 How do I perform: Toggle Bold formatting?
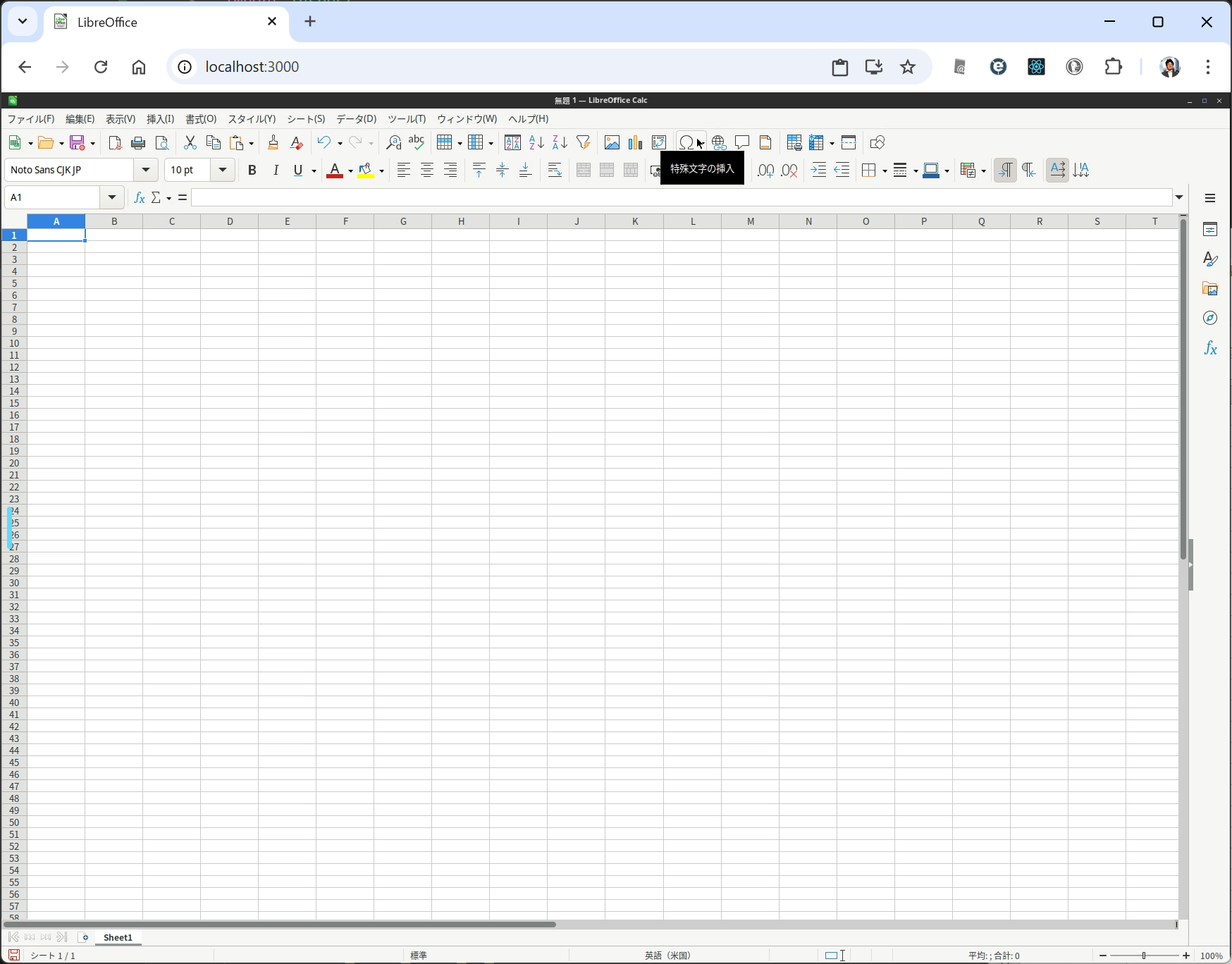coord(252,171)
